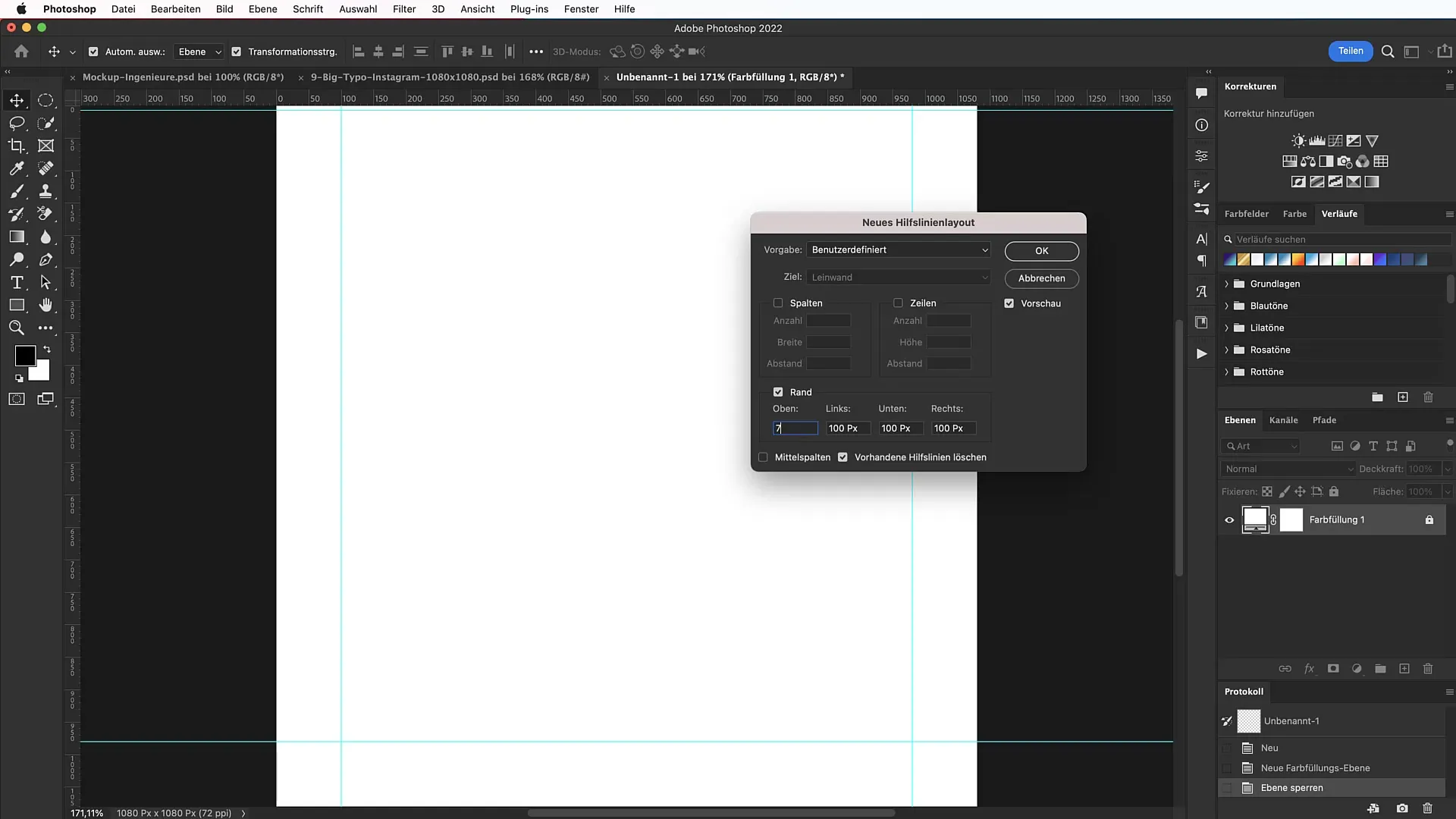Select the Brush tool

click(x=17, y=191)
